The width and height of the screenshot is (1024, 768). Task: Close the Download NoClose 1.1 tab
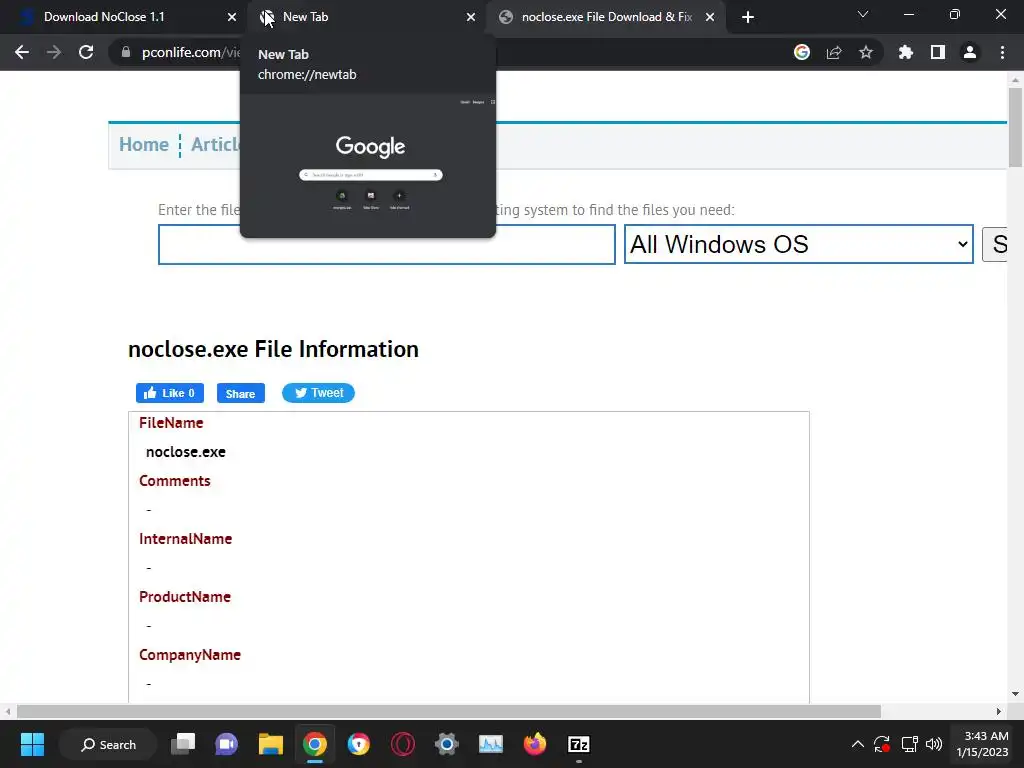[232, 17]
